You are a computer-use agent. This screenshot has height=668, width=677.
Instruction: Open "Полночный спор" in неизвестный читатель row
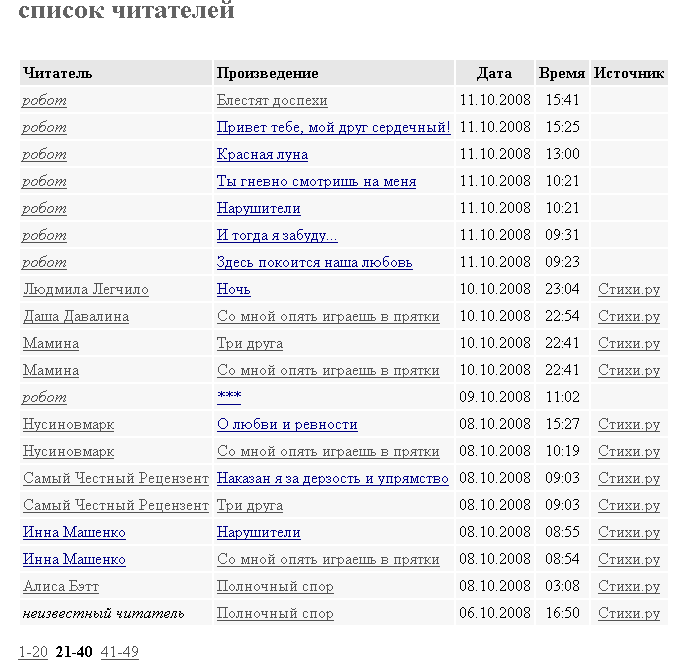[275, 613]
